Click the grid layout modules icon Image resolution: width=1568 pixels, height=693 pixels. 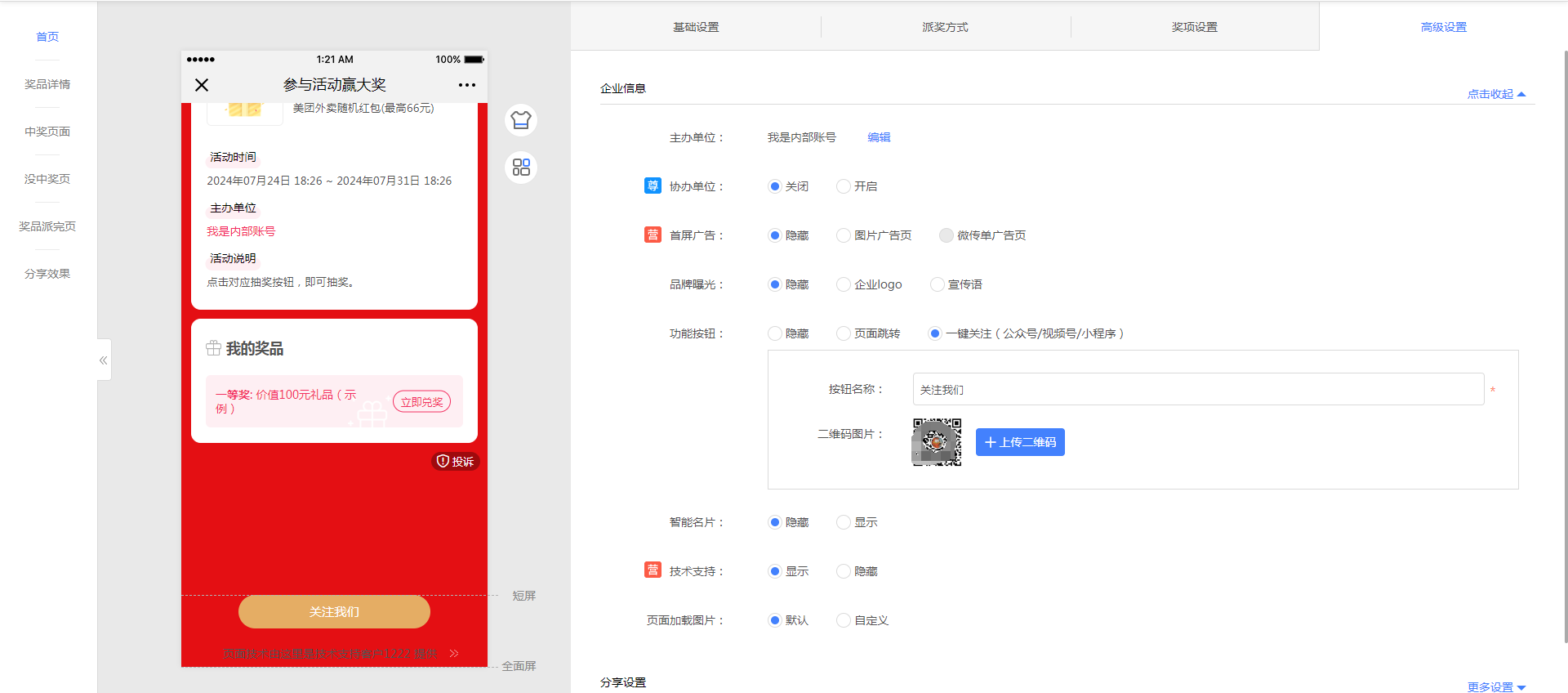click(x=521, y=168)
